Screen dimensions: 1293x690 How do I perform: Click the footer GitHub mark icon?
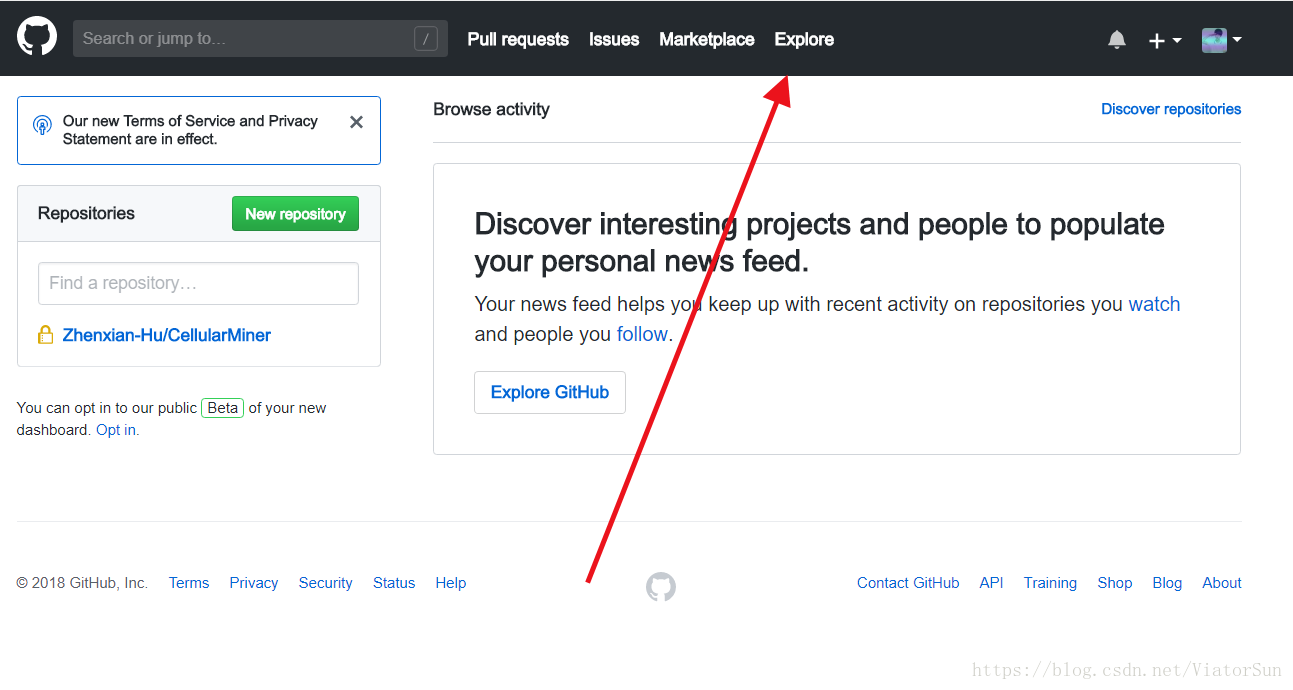(x=661, y=587)
